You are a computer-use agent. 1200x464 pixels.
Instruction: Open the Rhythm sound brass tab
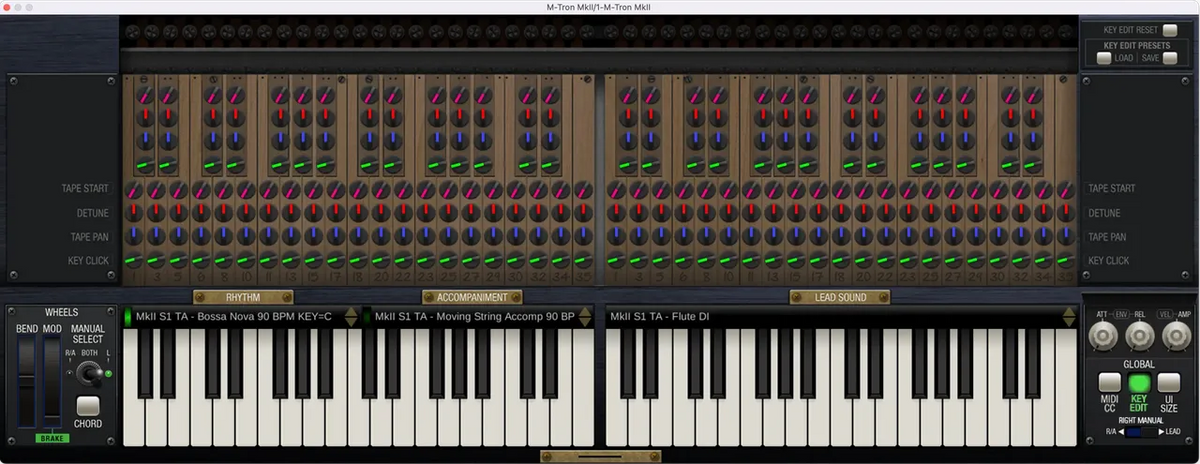tap(243, 297)
